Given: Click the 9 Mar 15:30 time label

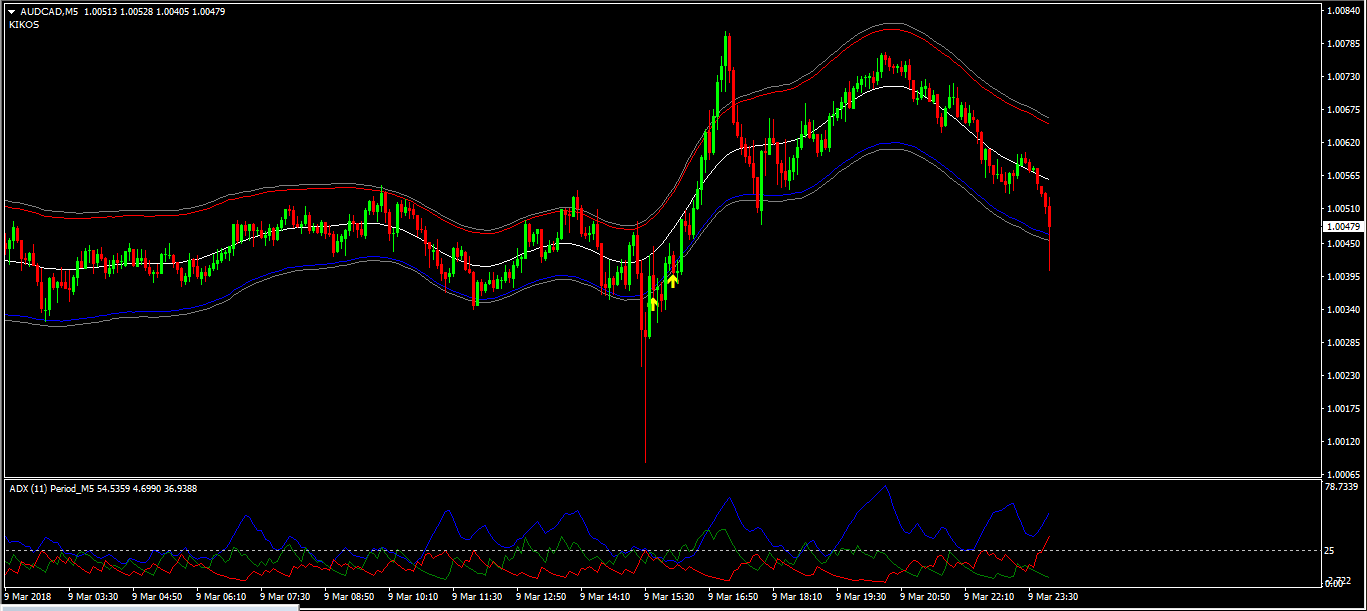Looking at the screenshot, I should click(x=669, y=597).
